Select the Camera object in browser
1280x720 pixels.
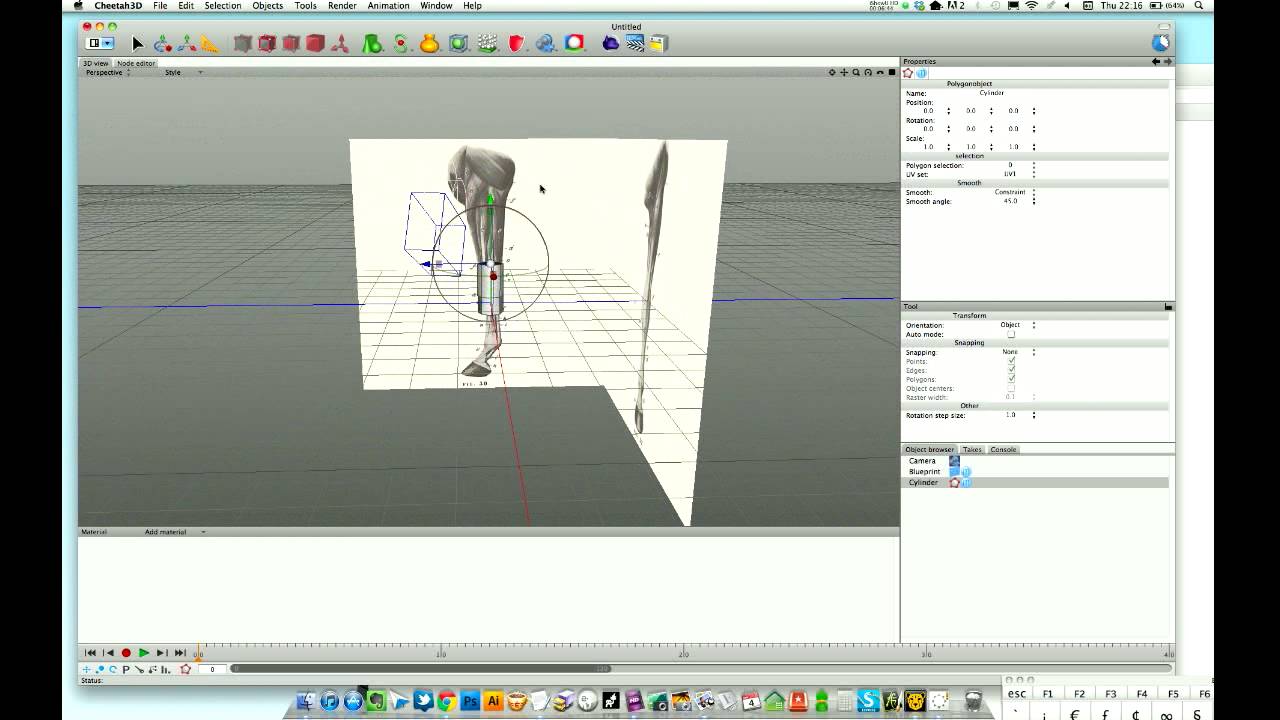922,461
